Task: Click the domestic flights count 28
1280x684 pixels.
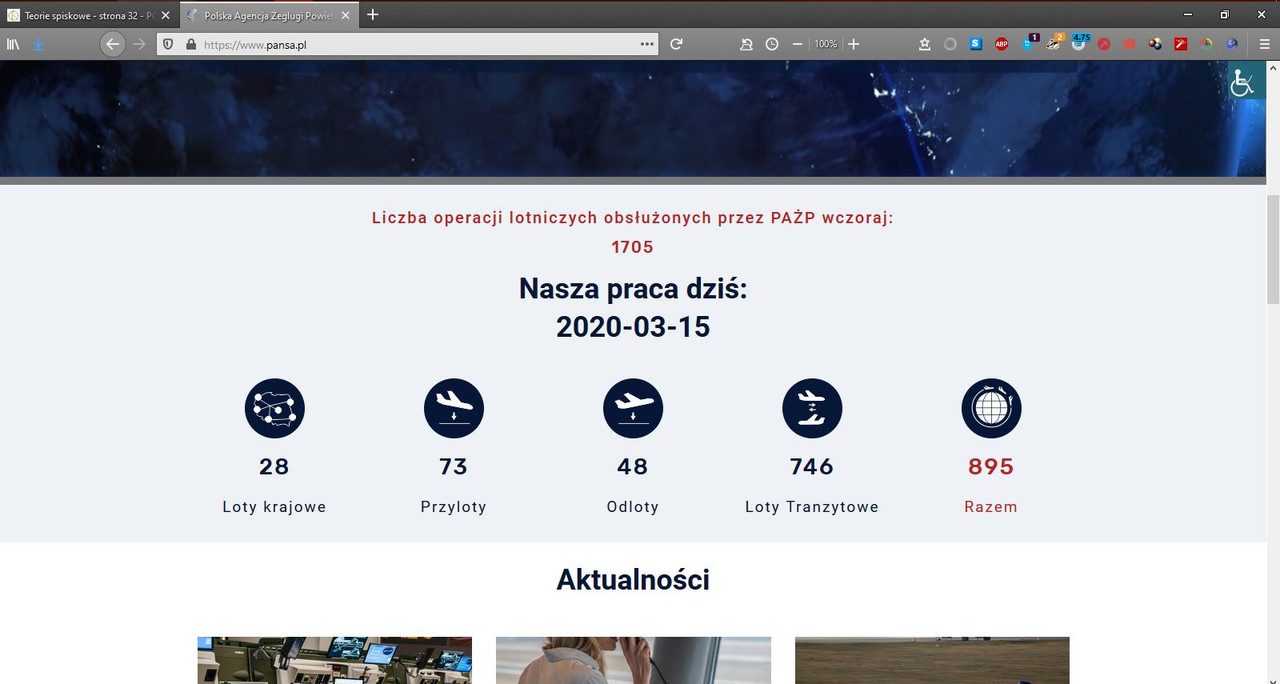Action: coord(274,467)
